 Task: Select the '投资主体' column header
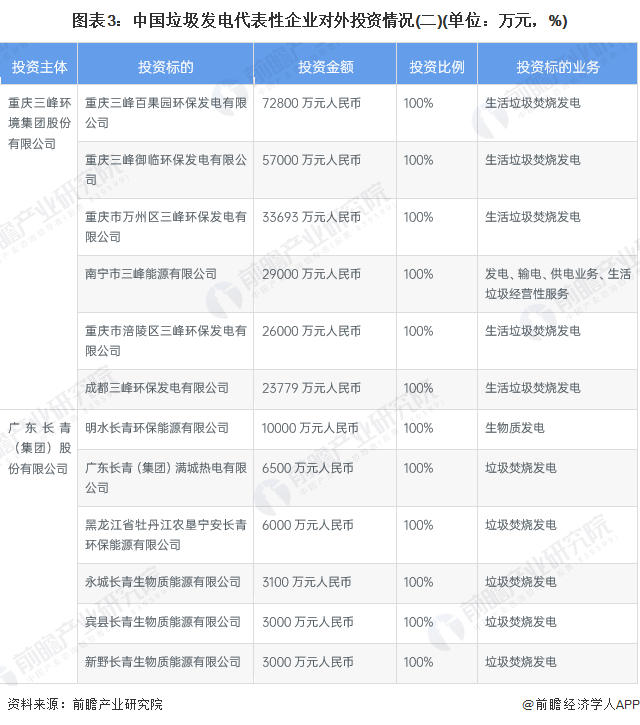(x=39, y=67)
